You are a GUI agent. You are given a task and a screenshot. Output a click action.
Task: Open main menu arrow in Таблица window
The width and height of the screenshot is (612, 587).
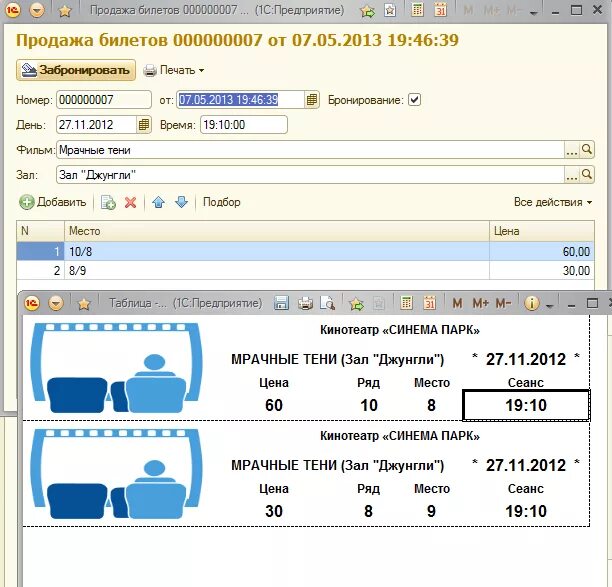[x=56, y=303]
